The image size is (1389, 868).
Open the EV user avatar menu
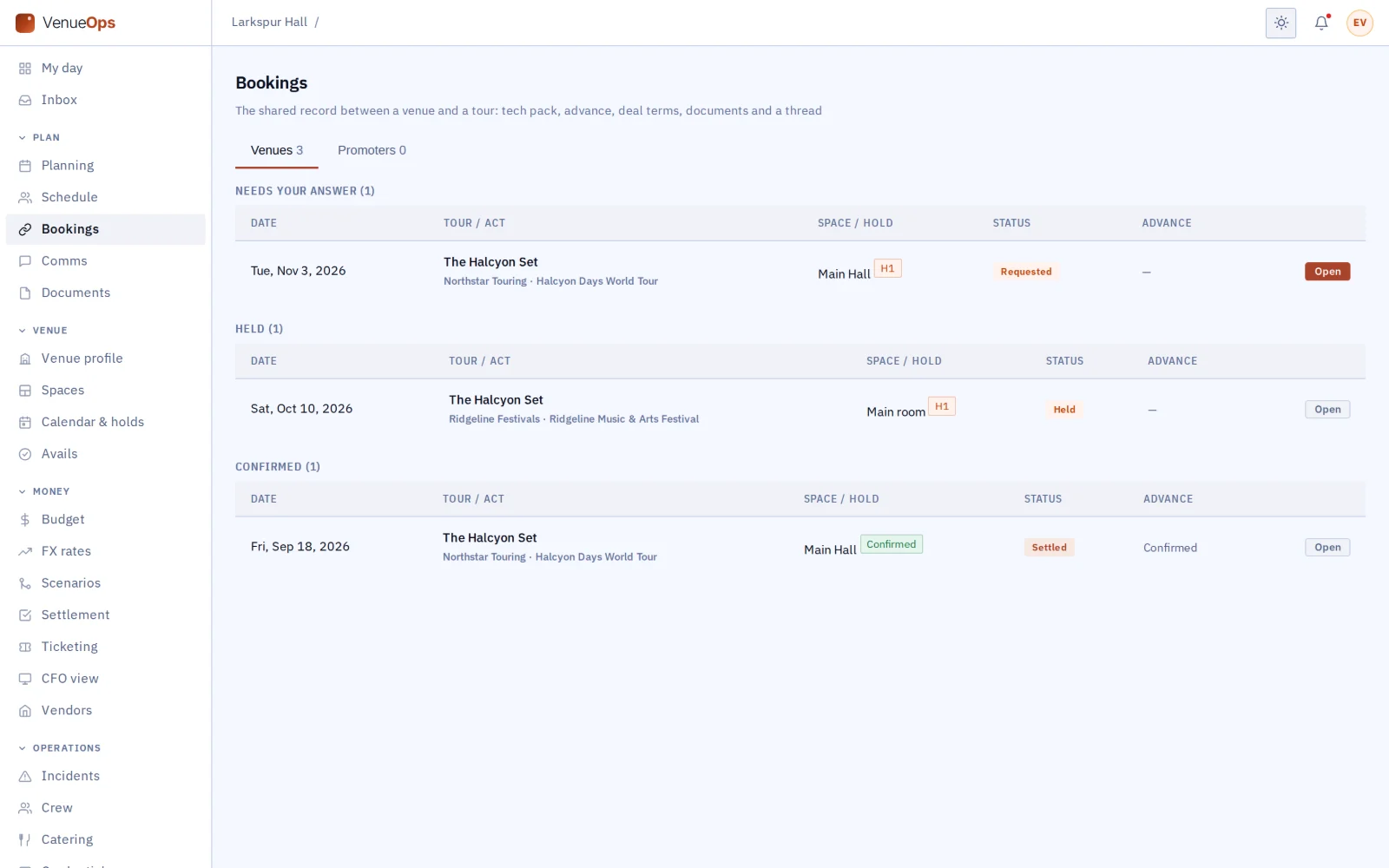[1359, 23]
